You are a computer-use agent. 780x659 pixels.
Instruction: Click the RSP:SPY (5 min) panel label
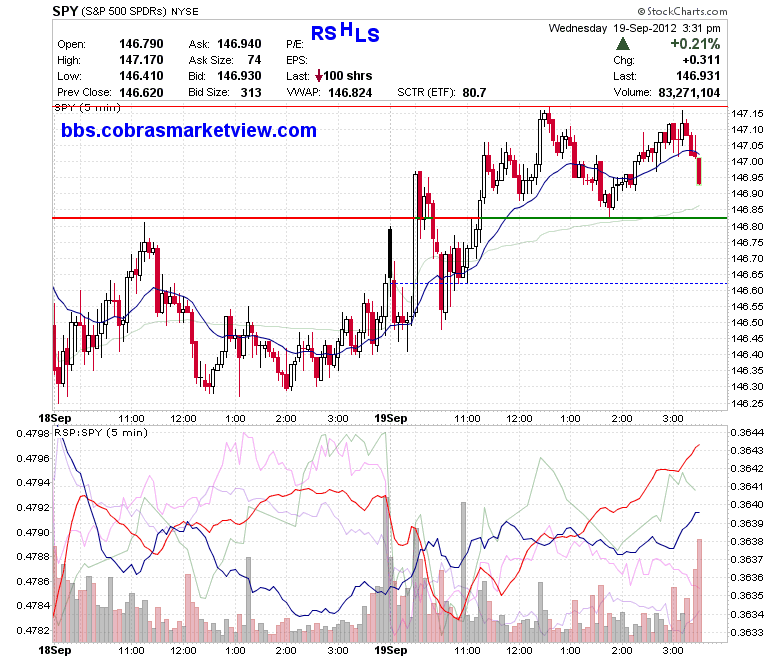(101, 433)
